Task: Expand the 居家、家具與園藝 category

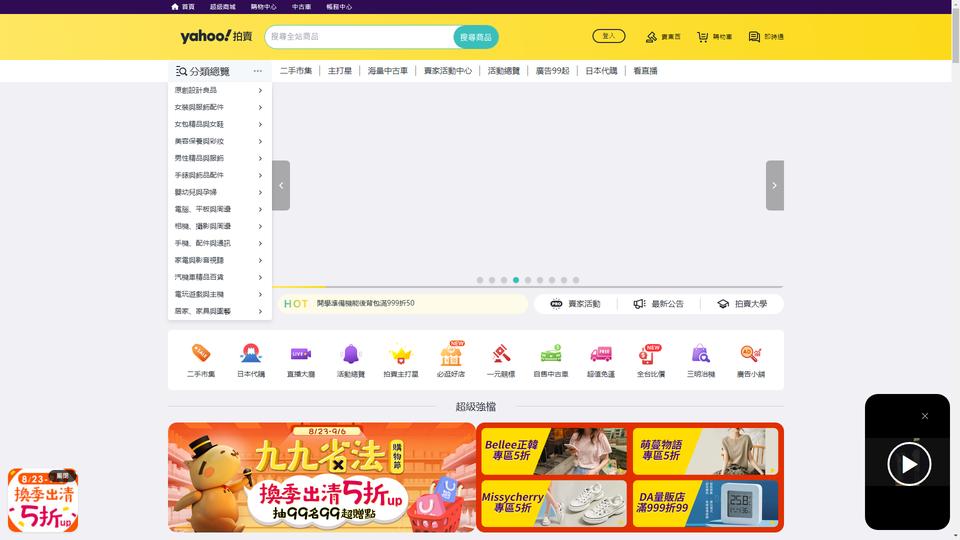Action: point(219,311)
